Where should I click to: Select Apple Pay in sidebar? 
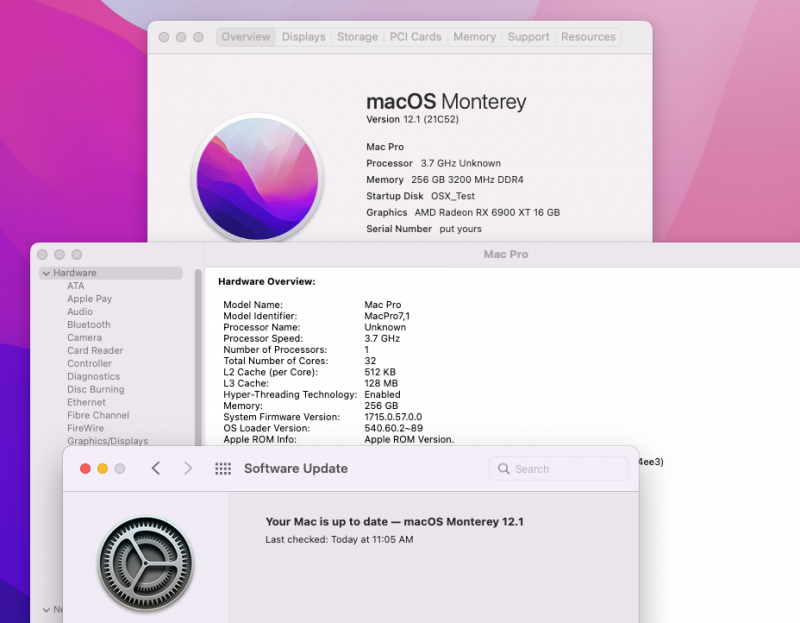click(89, 298)
